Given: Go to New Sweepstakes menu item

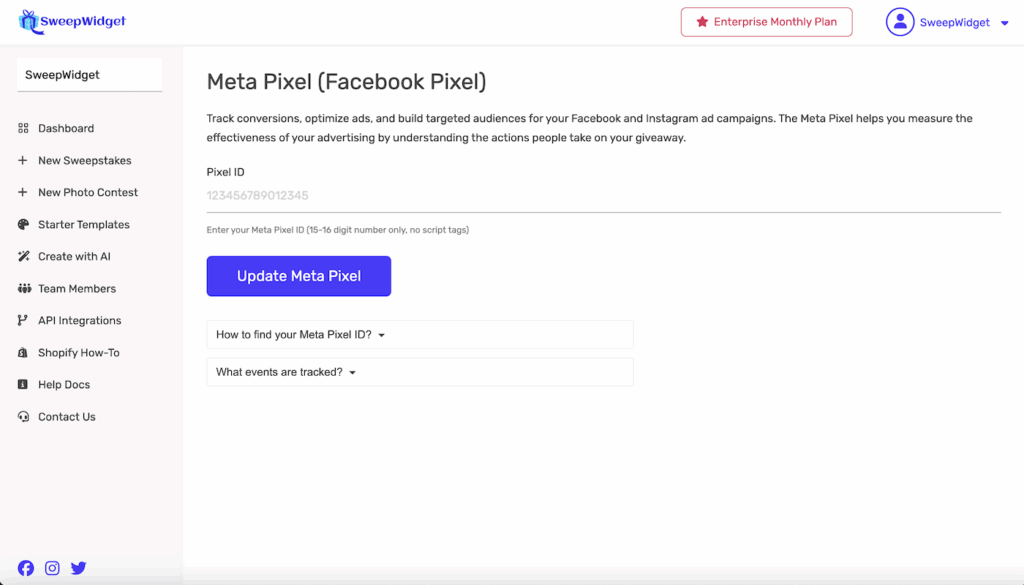Looking at the screenshot, I should tap(84, 160).
